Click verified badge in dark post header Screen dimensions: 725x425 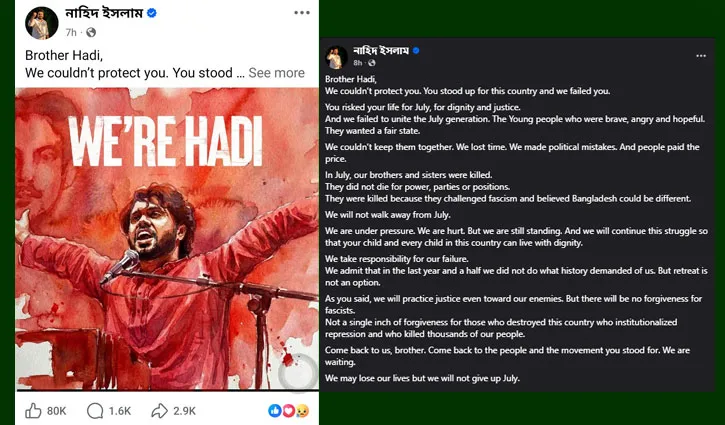pyautogui.click(x=415, y=50)
